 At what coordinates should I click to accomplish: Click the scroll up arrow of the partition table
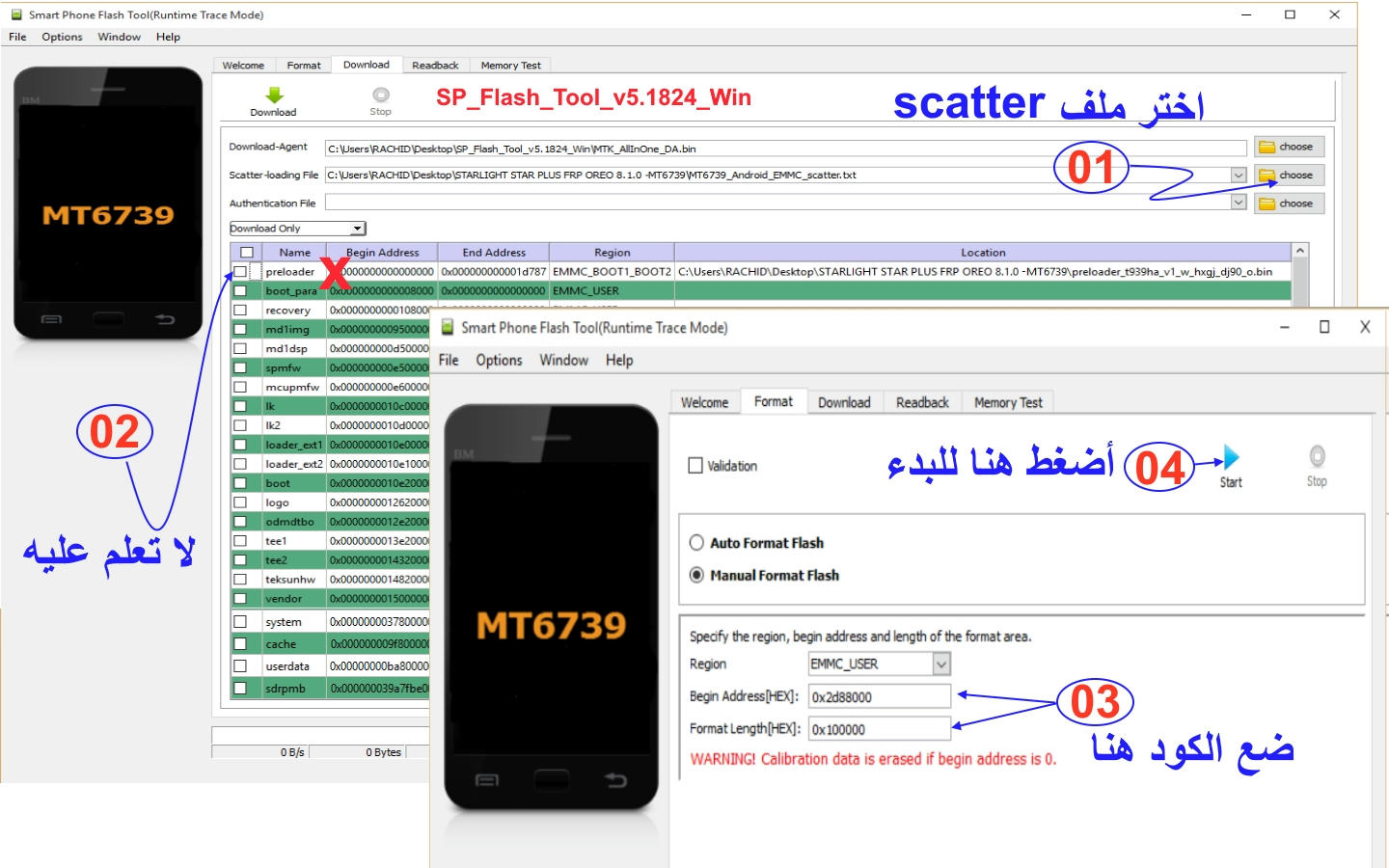tap(1299, 251)
